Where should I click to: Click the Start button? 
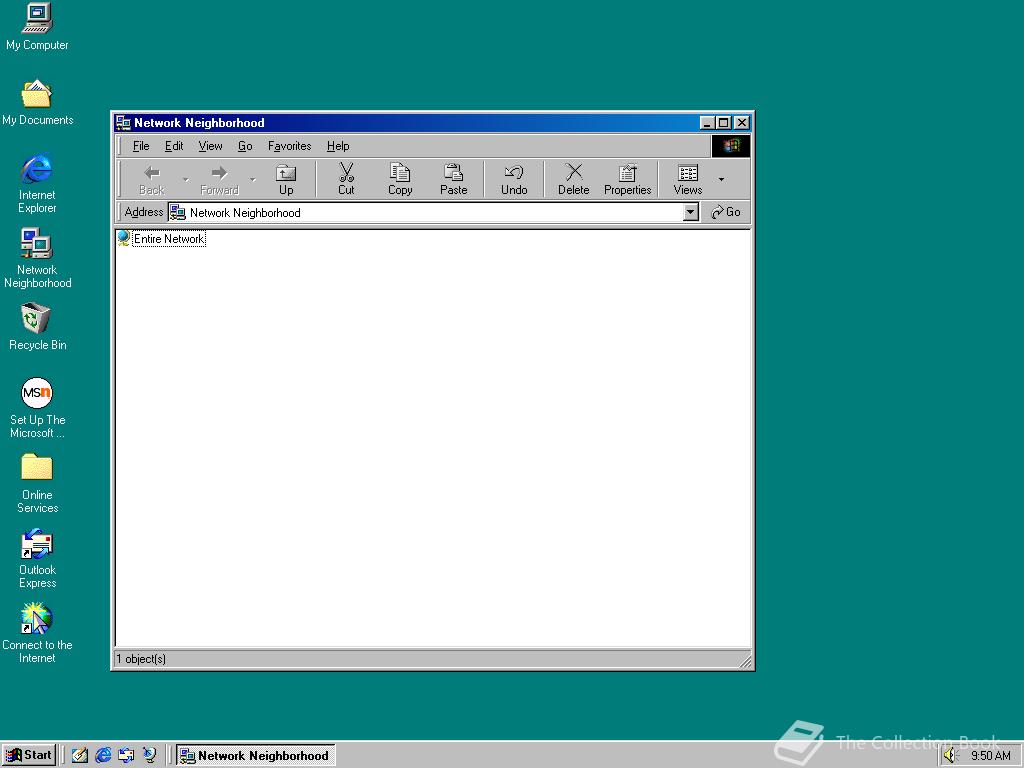point(29,756)
